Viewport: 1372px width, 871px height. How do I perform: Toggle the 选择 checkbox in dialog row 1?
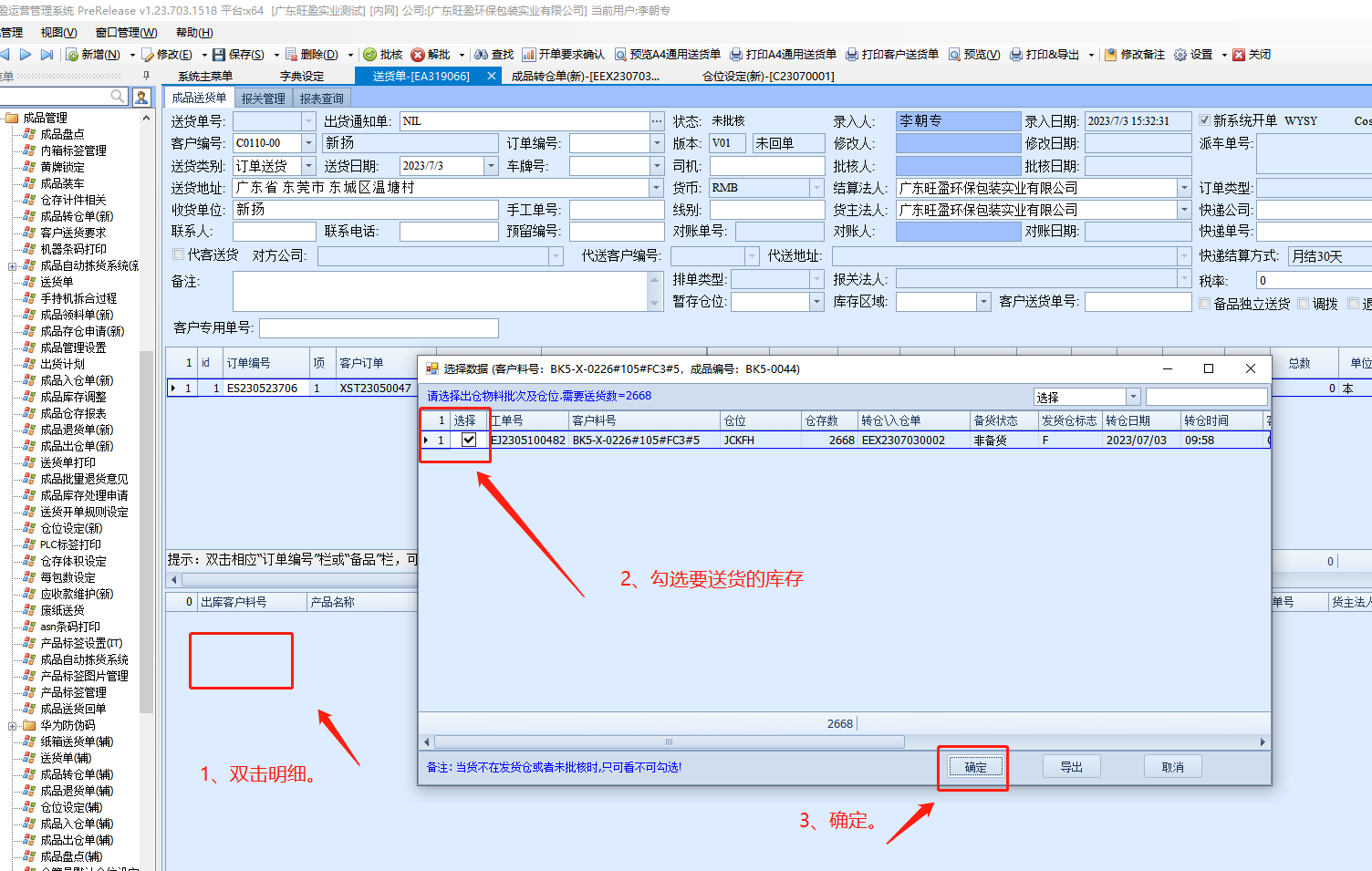pyautogui.click(x=469, y=440)
